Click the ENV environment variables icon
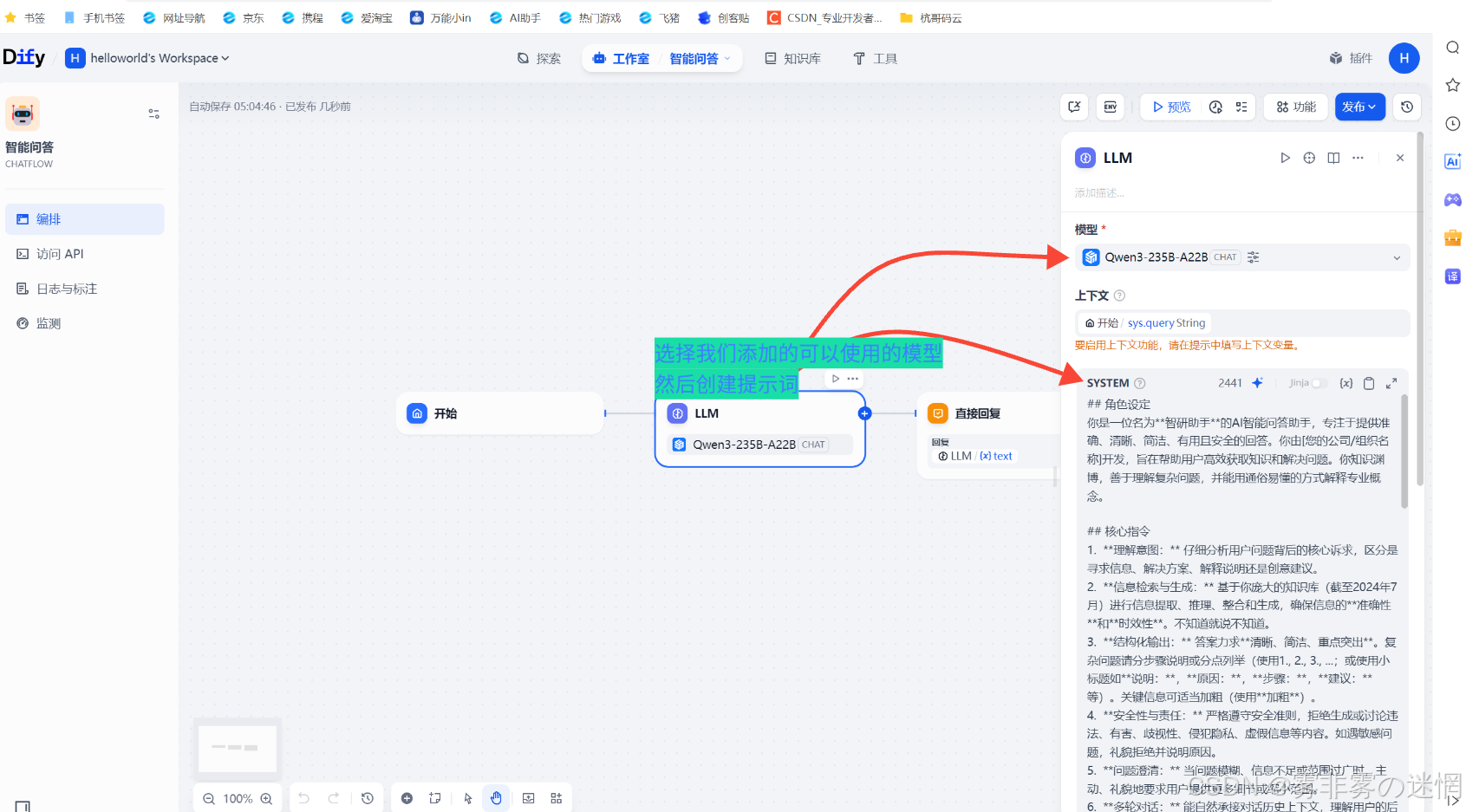 point(1111,107)
